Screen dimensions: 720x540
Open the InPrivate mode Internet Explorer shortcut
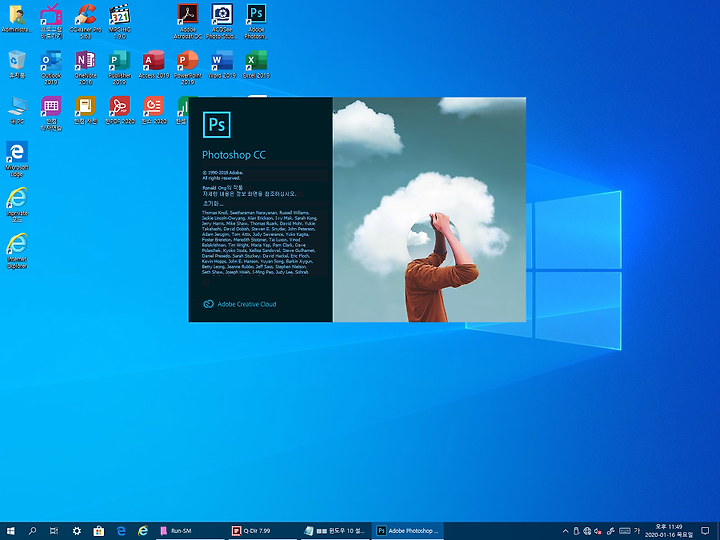(x=17, y=205)
